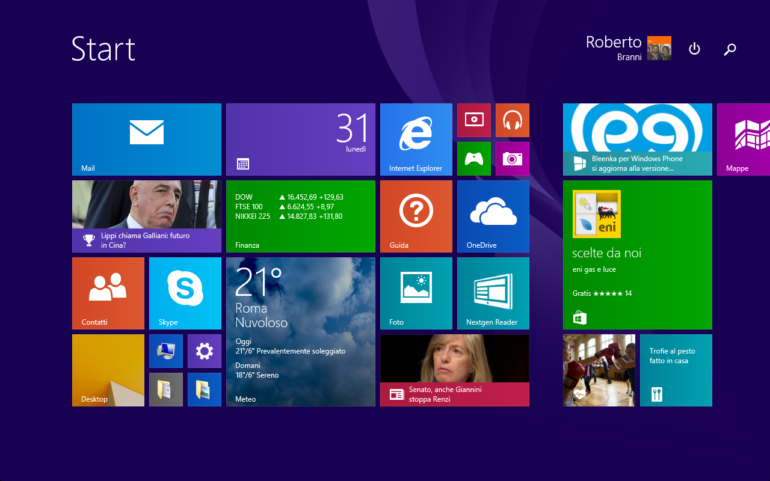Open the orange Music headphones tile
The image size is (770, 481).
(x=512, y=120)
